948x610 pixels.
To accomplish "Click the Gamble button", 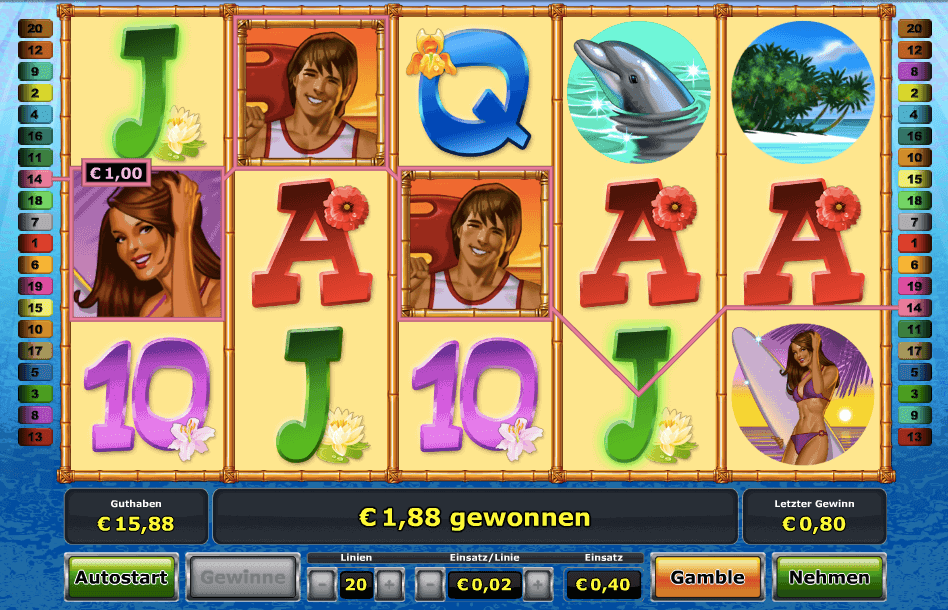I will pyautogui.click(x=707, y=577).
